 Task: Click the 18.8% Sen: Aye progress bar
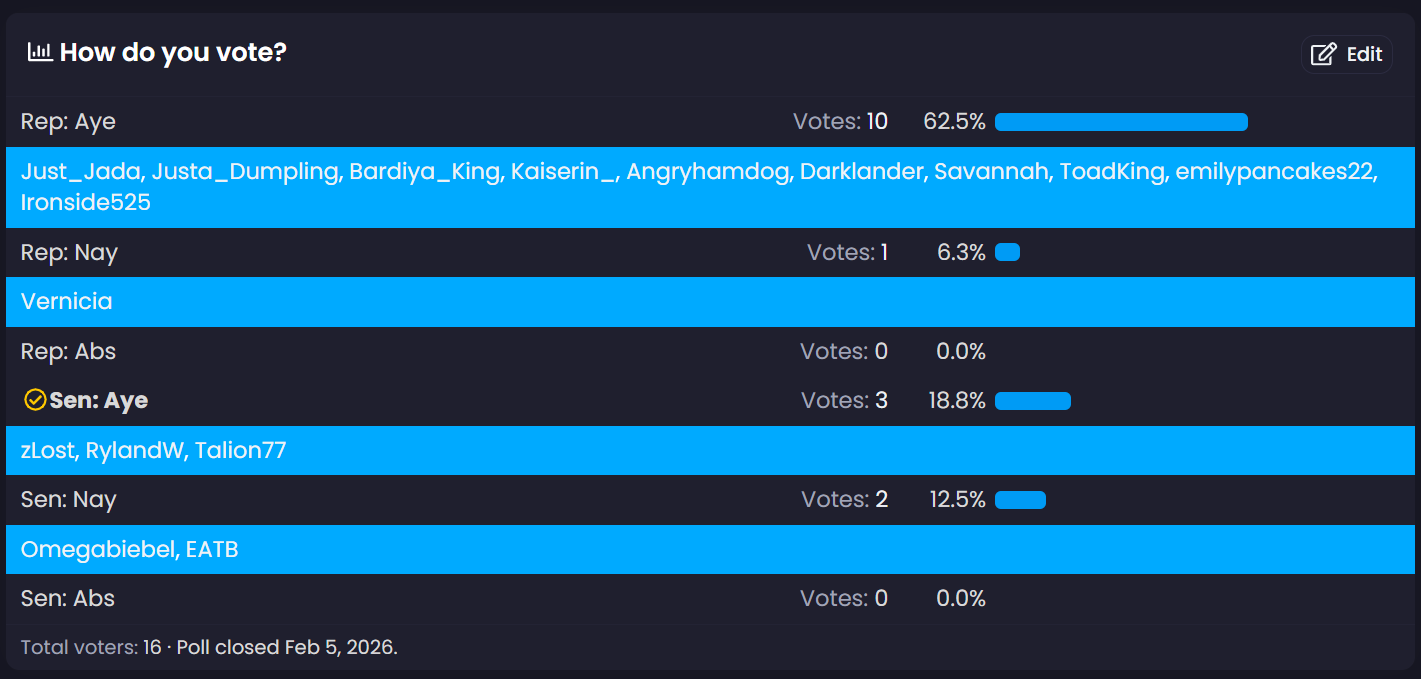tap(1032, 401)
